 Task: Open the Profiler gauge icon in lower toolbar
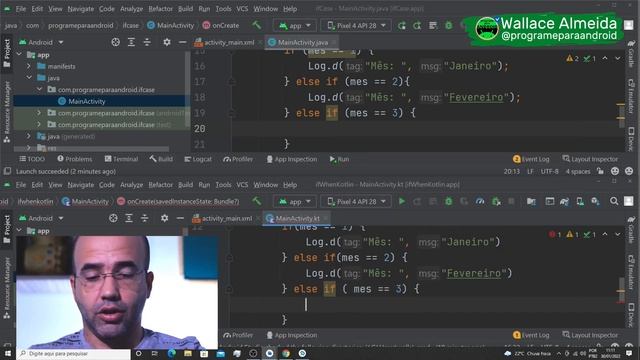[480, 201]
